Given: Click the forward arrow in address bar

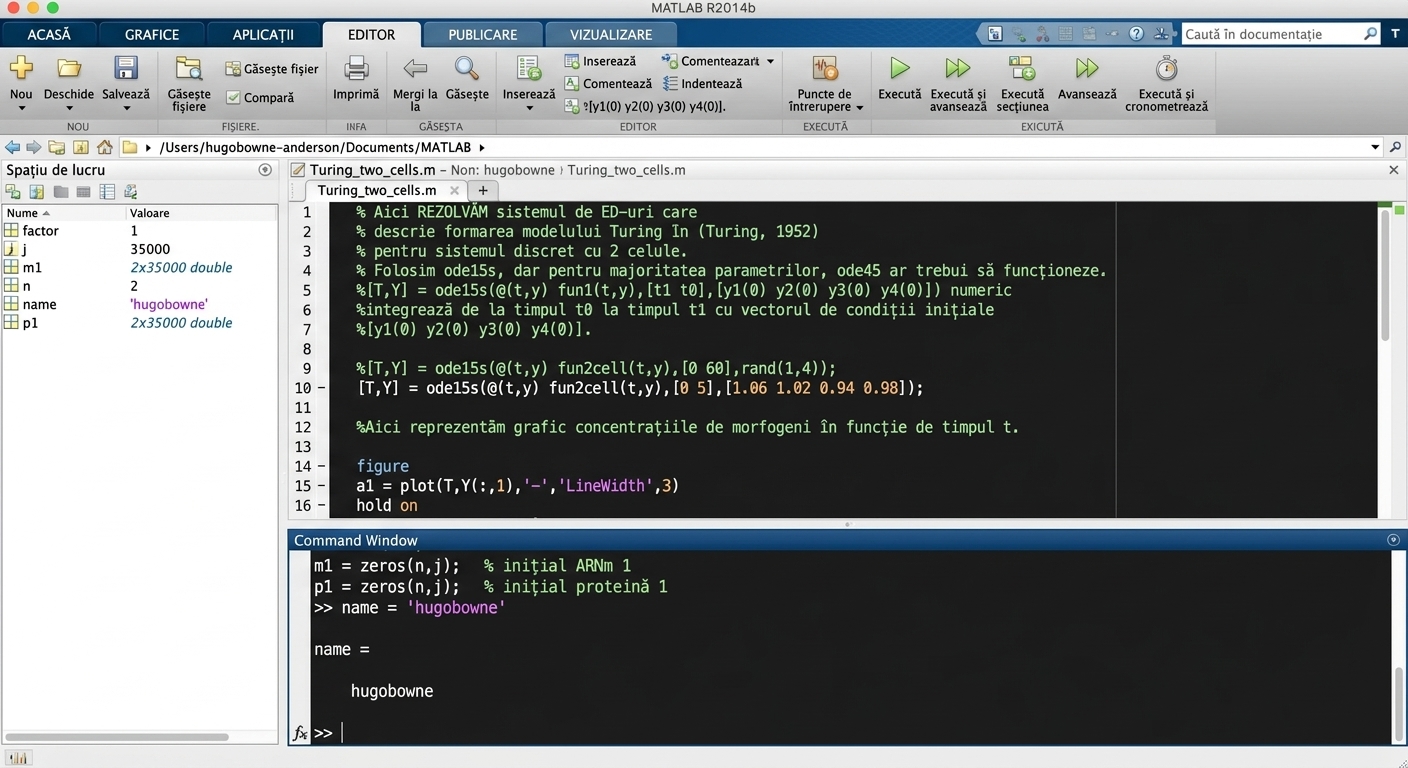Looking at the screenshot, I should click(x=34, y=147).
